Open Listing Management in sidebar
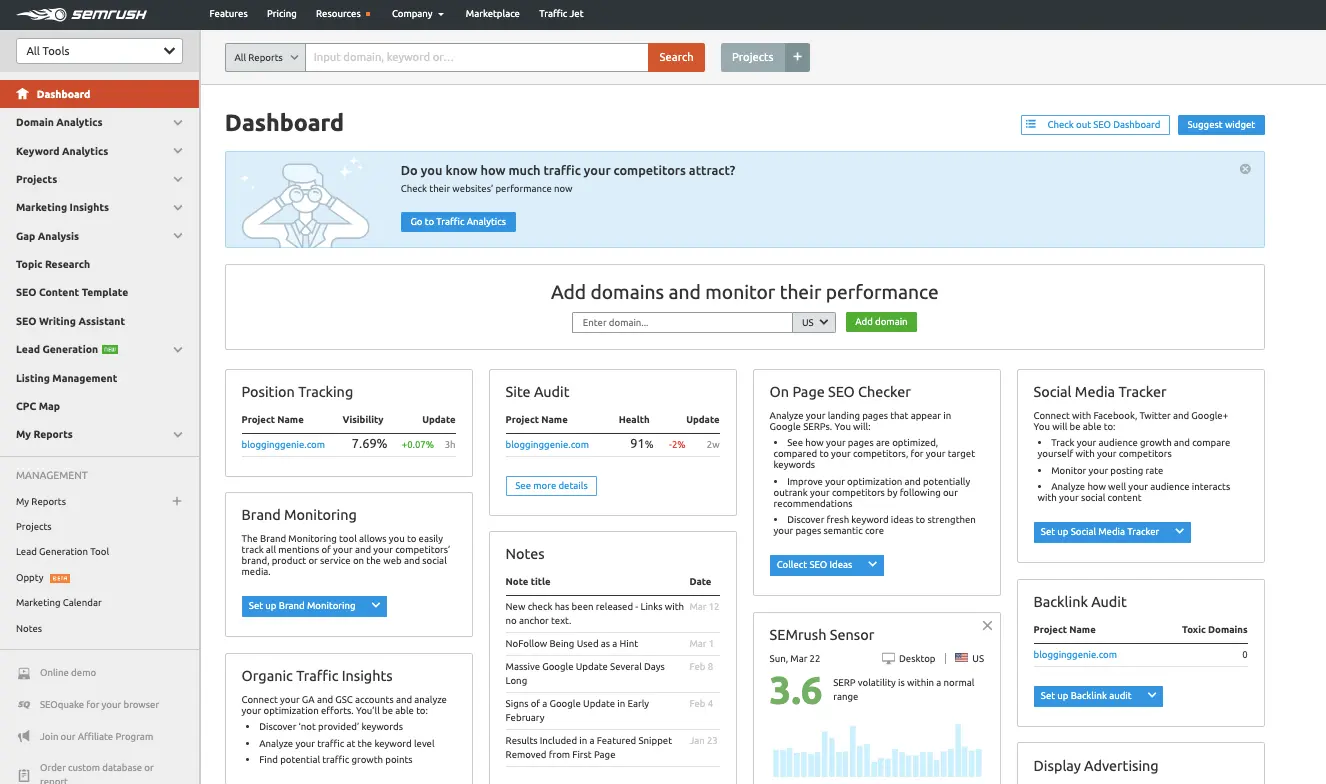 pos(66,378)
